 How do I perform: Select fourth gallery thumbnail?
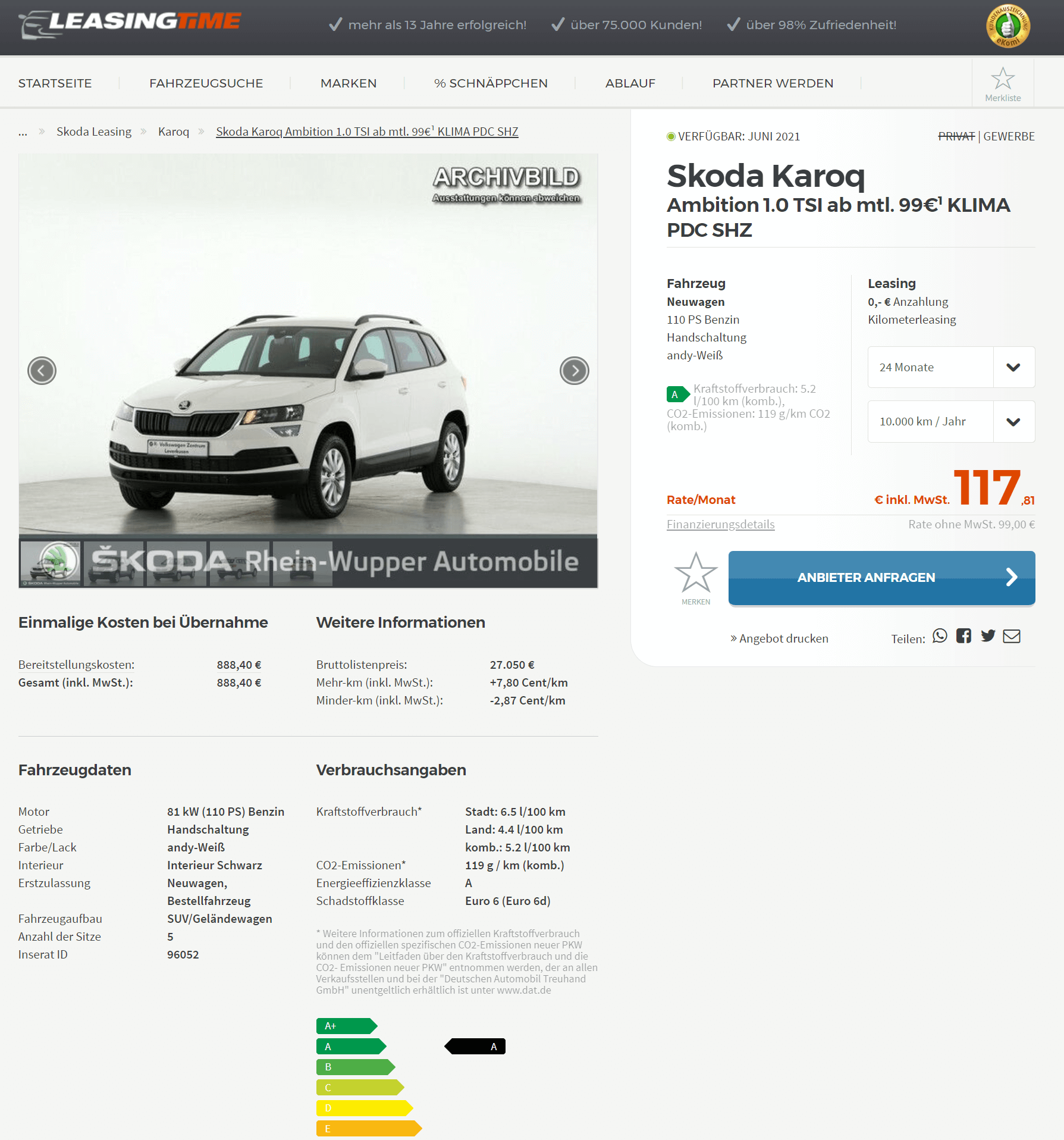coord(240,563)
